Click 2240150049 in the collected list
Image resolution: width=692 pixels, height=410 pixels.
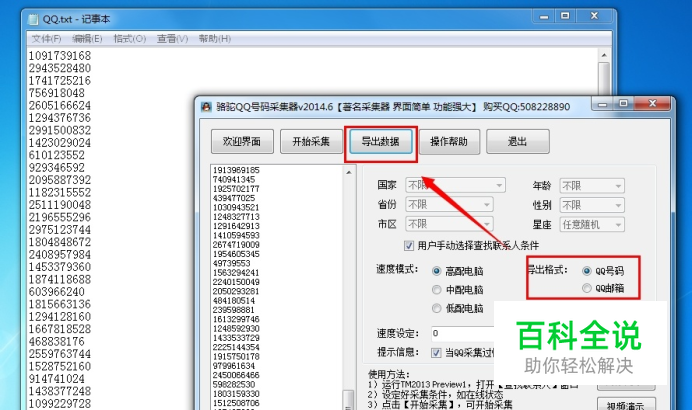[x=236, y=282]
